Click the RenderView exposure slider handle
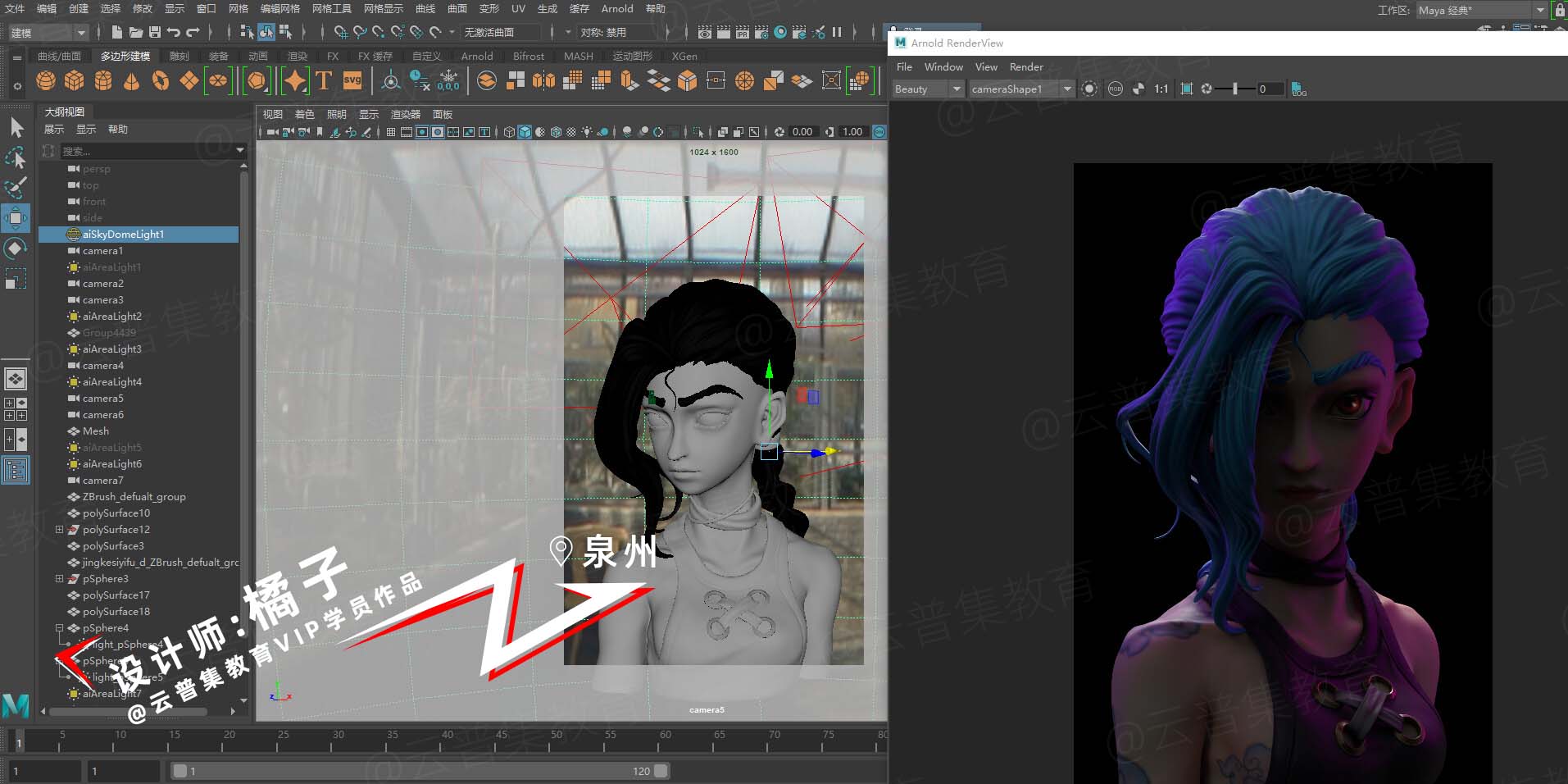The image size is (1568, 784). [1234, 89]
